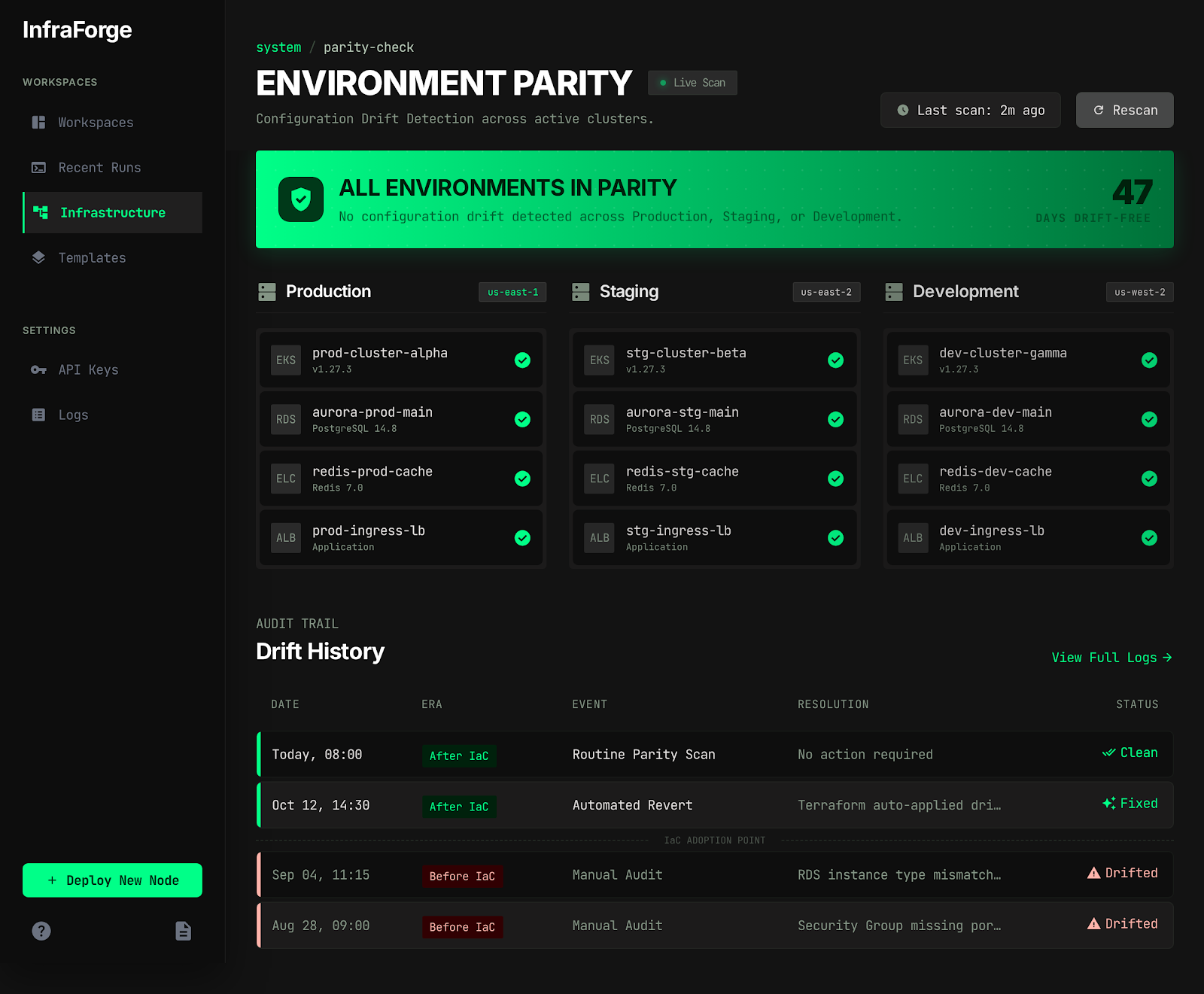Viewport: 1204px width, 994px height.
Task: Click the Last scan clock icon
Action: pyautogui.click(x=903, y=111)
